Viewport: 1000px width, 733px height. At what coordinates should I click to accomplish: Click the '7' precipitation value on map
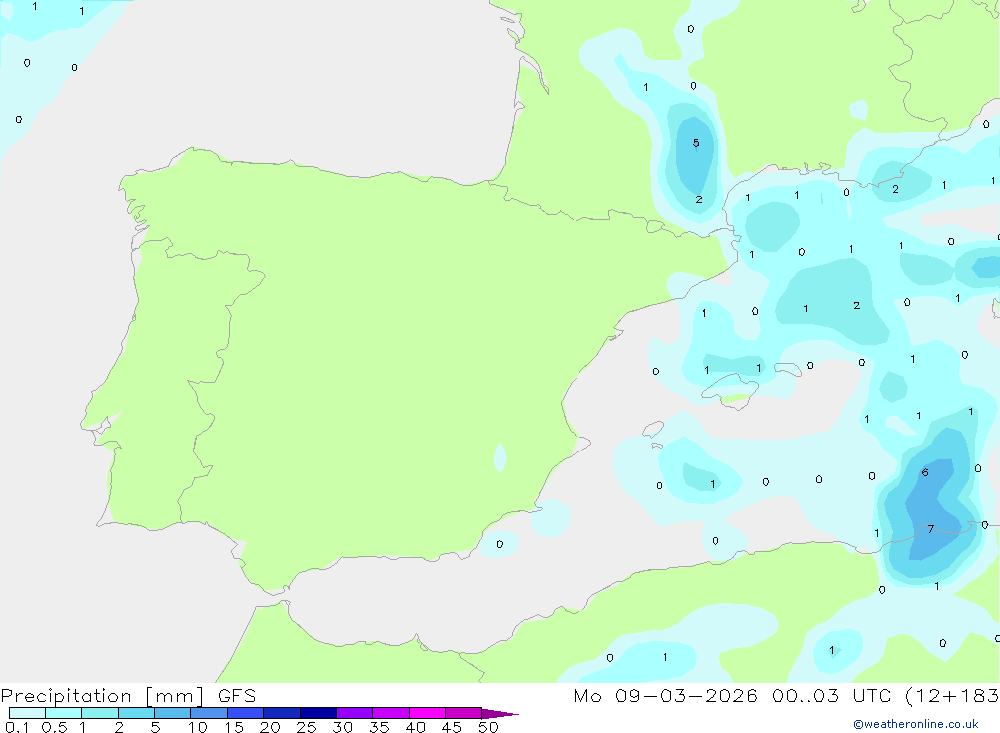pos(931,529)
